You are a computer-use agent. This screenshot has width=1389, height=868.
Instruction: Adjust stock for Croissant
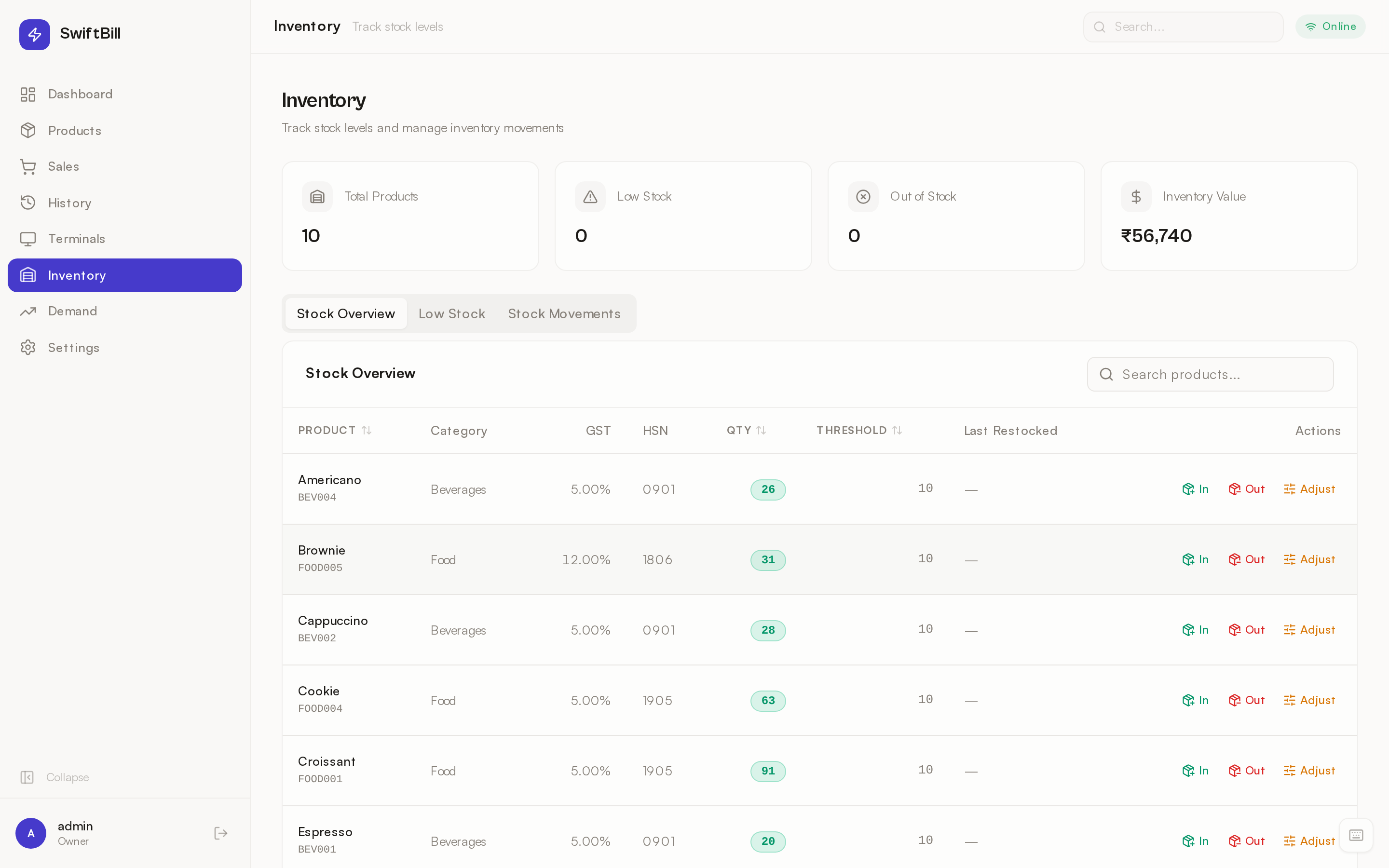pos(1309,771)
